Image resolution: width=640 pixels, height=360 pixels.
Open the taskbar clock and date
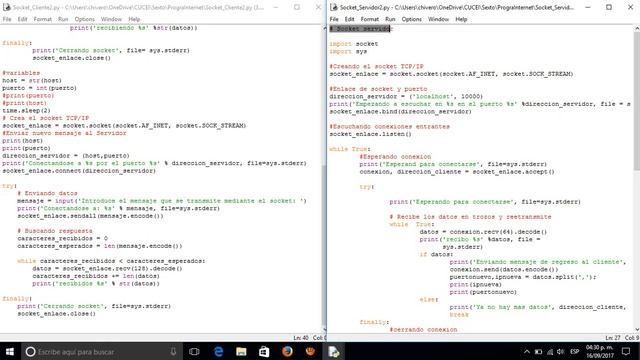tap(600, 351)
